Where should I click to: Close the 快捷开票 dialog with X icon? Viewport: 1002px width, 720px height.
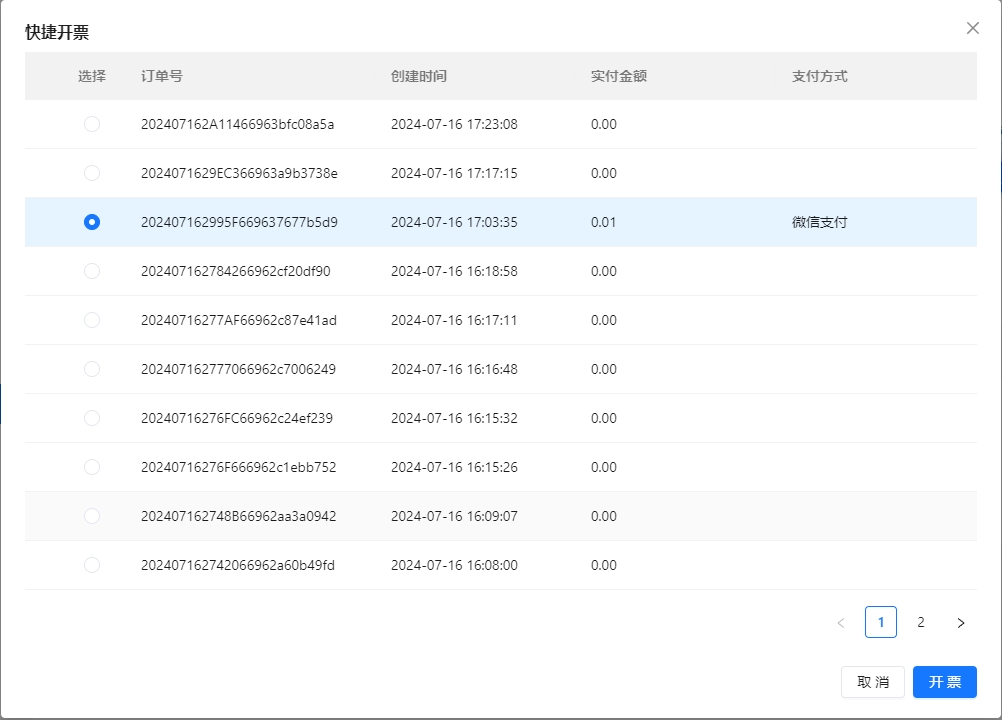[x=972, y=28]
